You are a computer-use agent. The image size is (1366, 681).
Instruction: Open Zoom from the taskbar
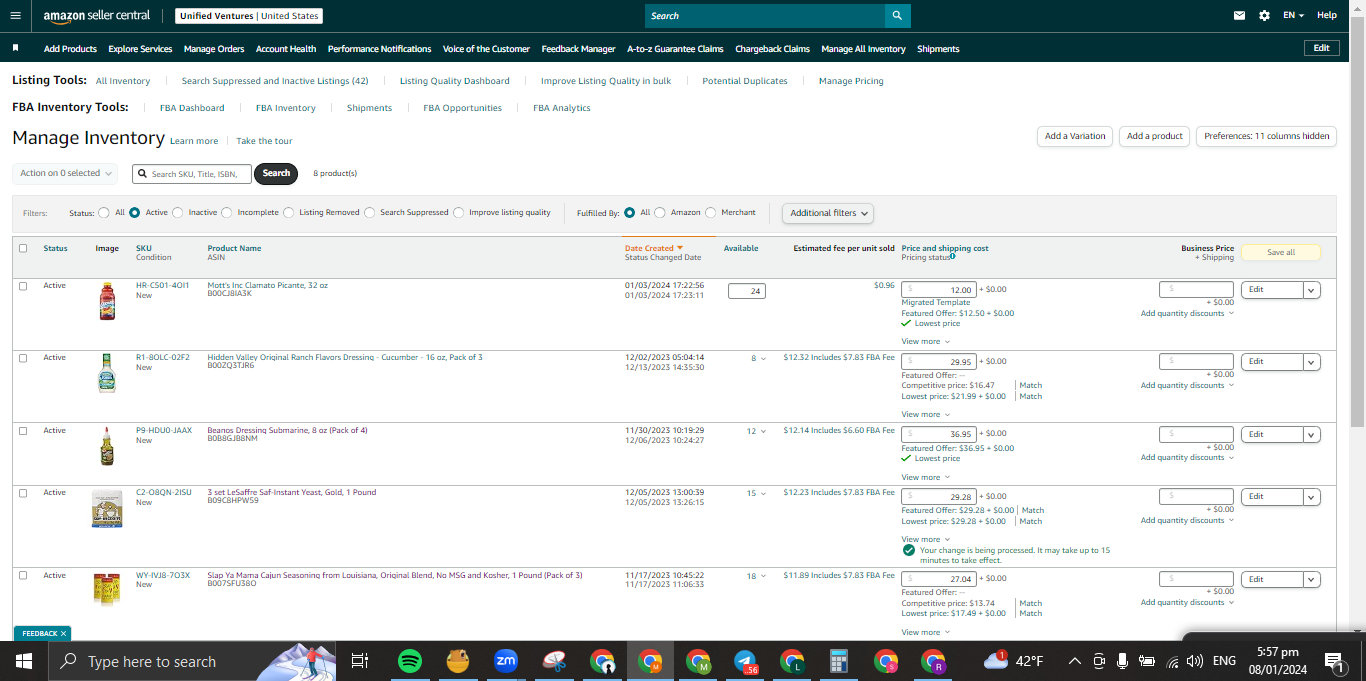505,661
